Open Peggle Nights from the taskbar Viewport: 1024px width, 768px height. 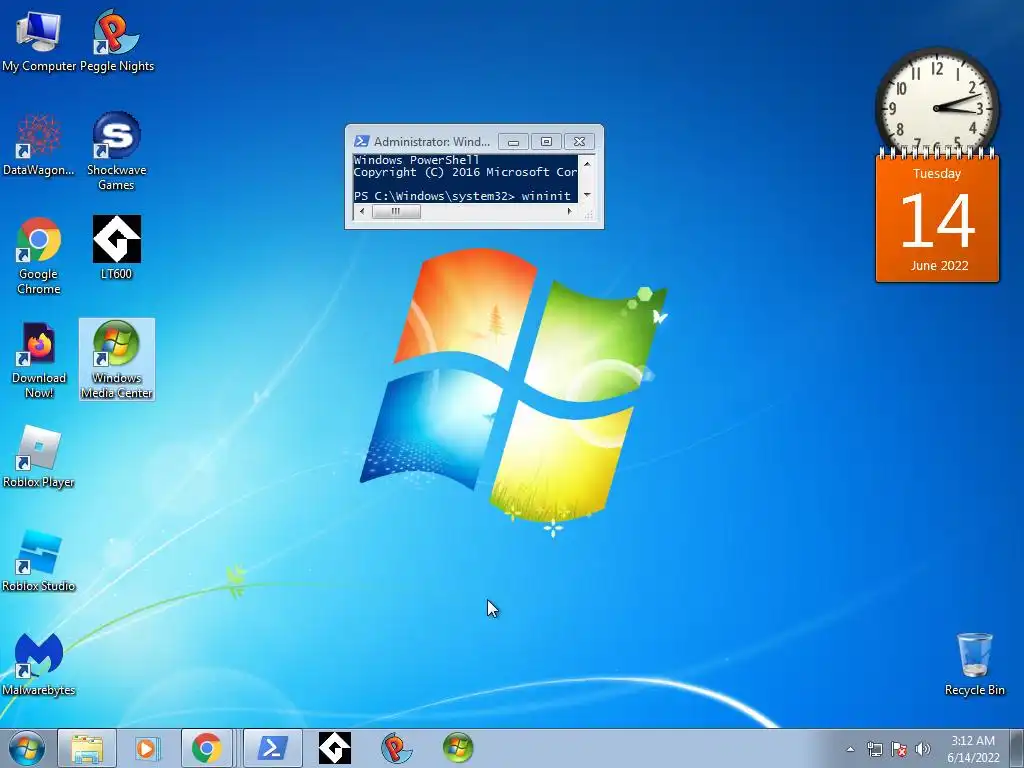coord(396,748)
